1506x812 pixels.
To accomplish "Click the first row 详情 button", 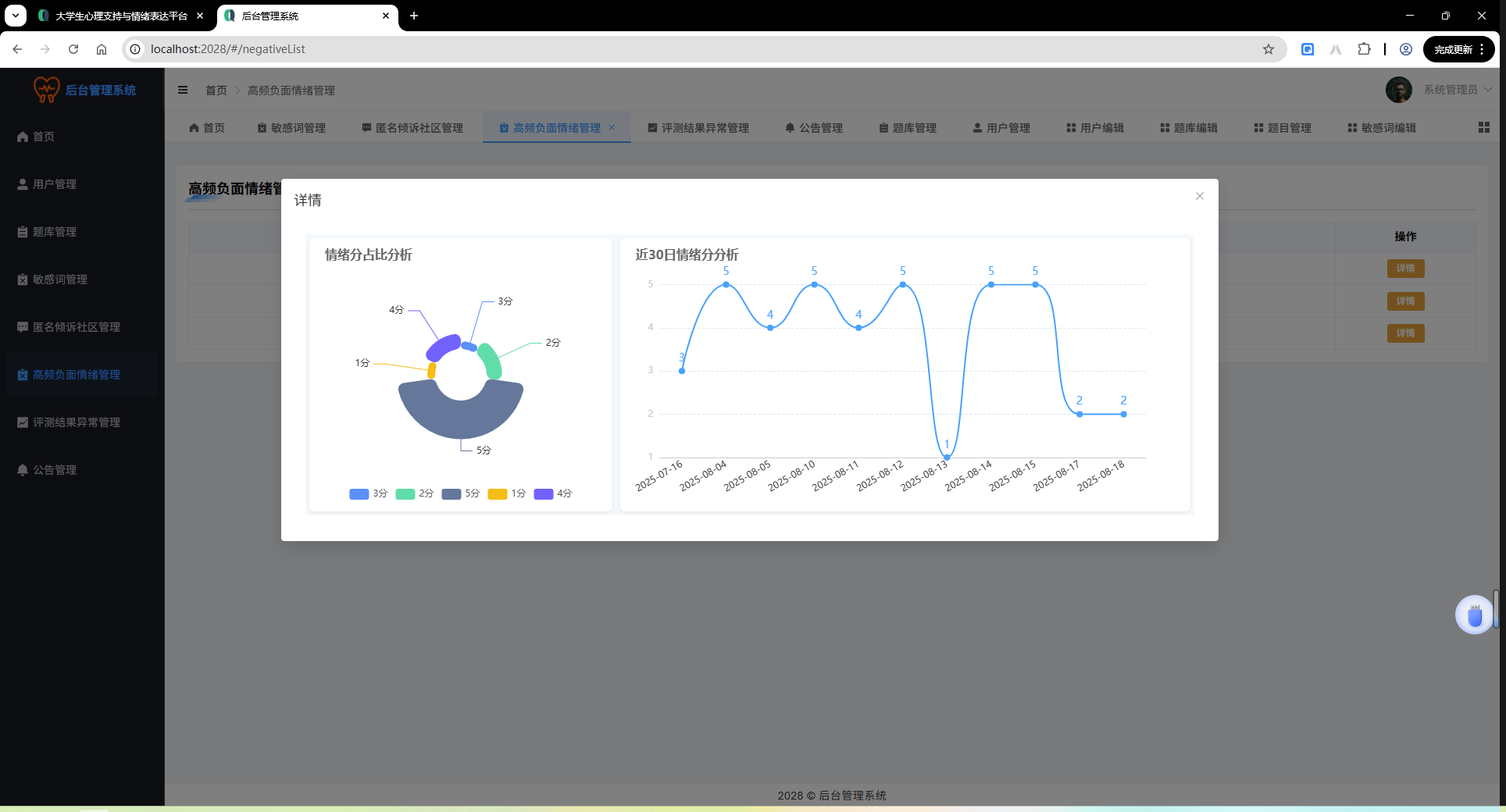I will (x=1405, y=269).
